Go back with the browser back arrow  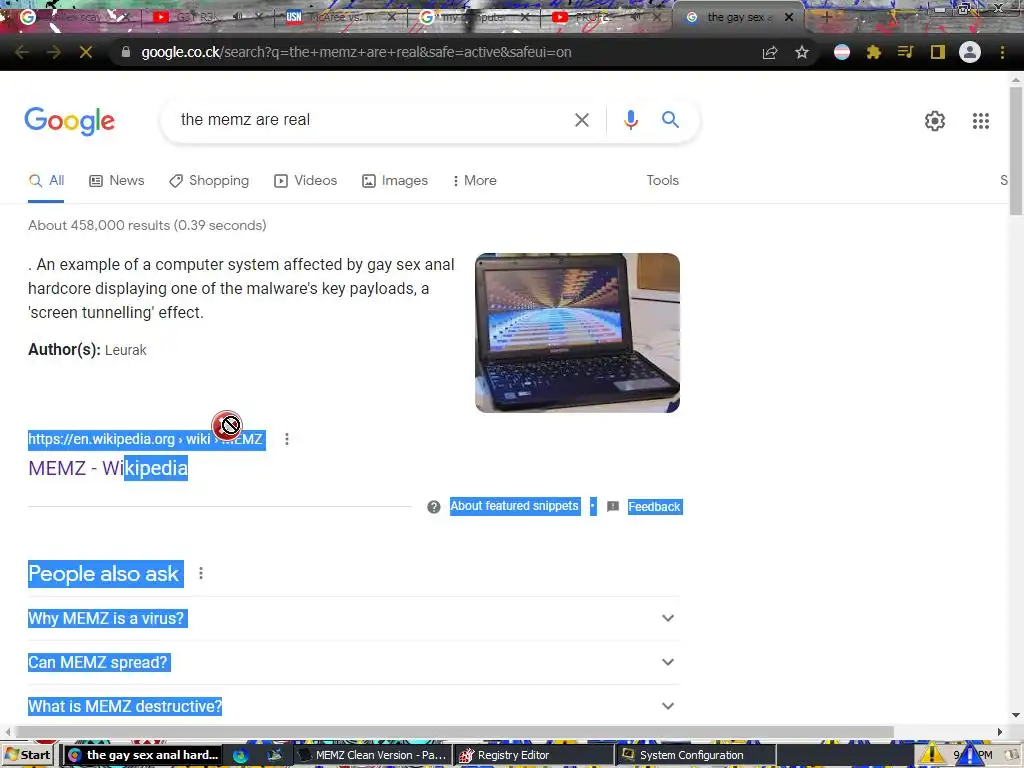[22, 52]
